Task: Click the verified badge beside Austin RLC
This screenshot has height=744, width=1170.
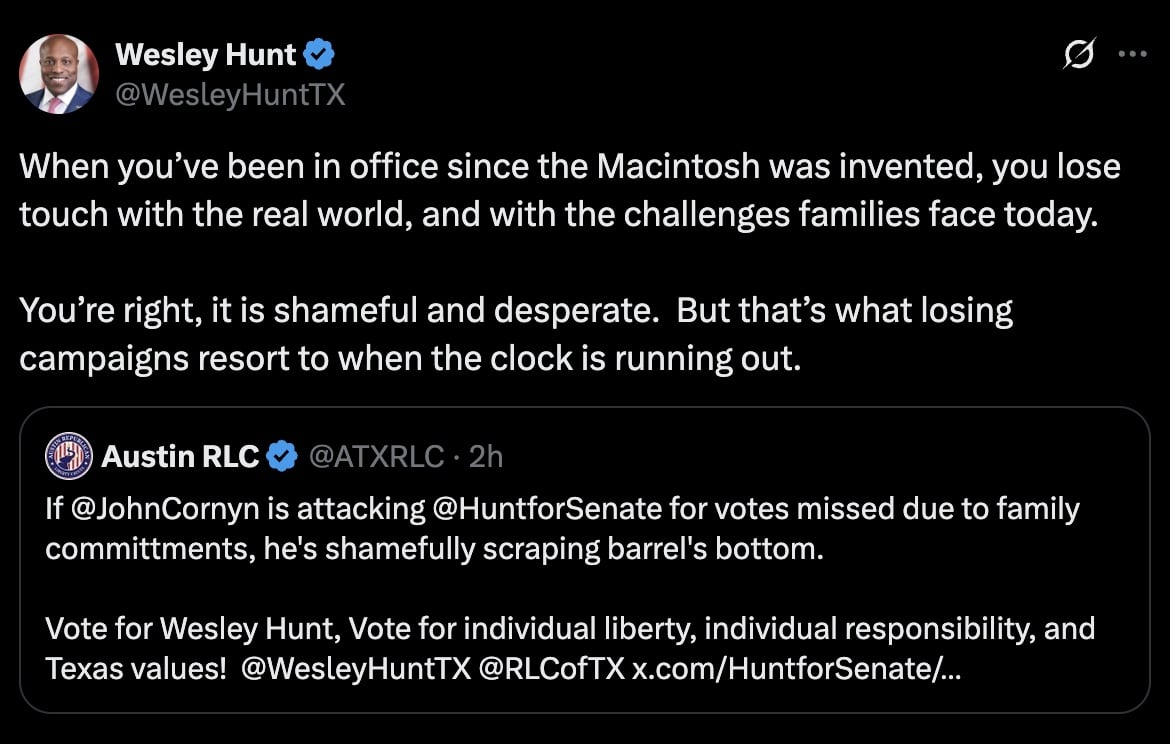Action: pyautogui.click(x=283, y=457)
